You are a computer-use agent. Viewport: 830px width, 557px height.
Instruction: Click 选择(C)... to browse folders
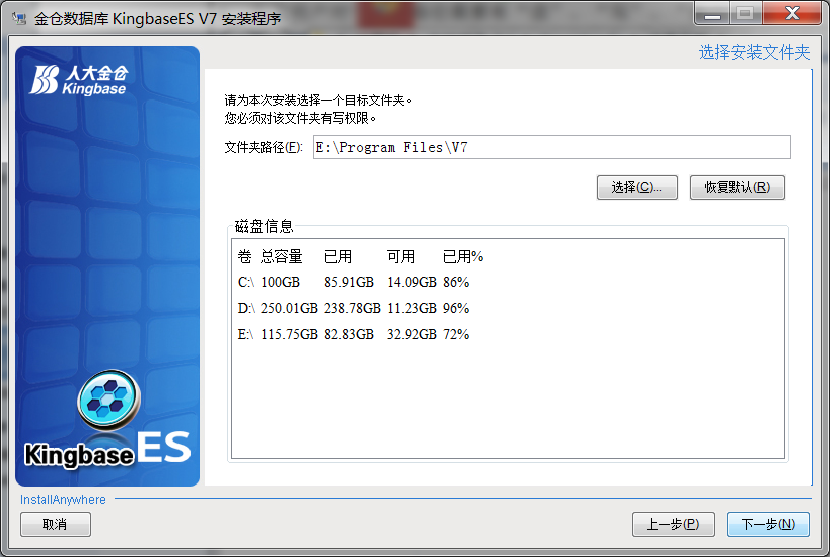pyautogui.click(x=637, y=187)
